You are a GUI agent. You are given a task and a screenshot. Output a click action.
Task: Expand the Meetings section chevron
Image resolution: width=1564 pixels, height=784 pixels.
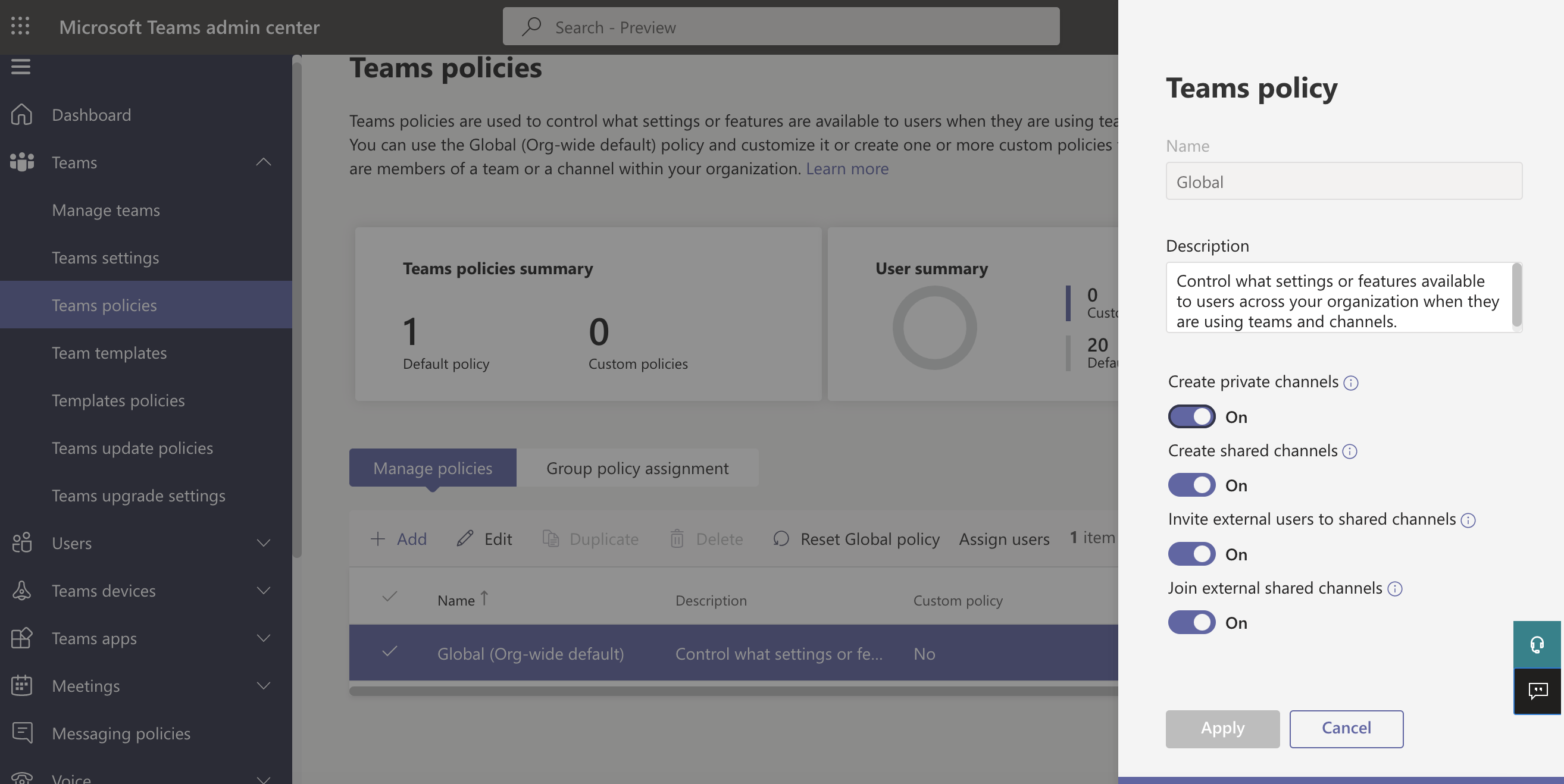(264, 685)
